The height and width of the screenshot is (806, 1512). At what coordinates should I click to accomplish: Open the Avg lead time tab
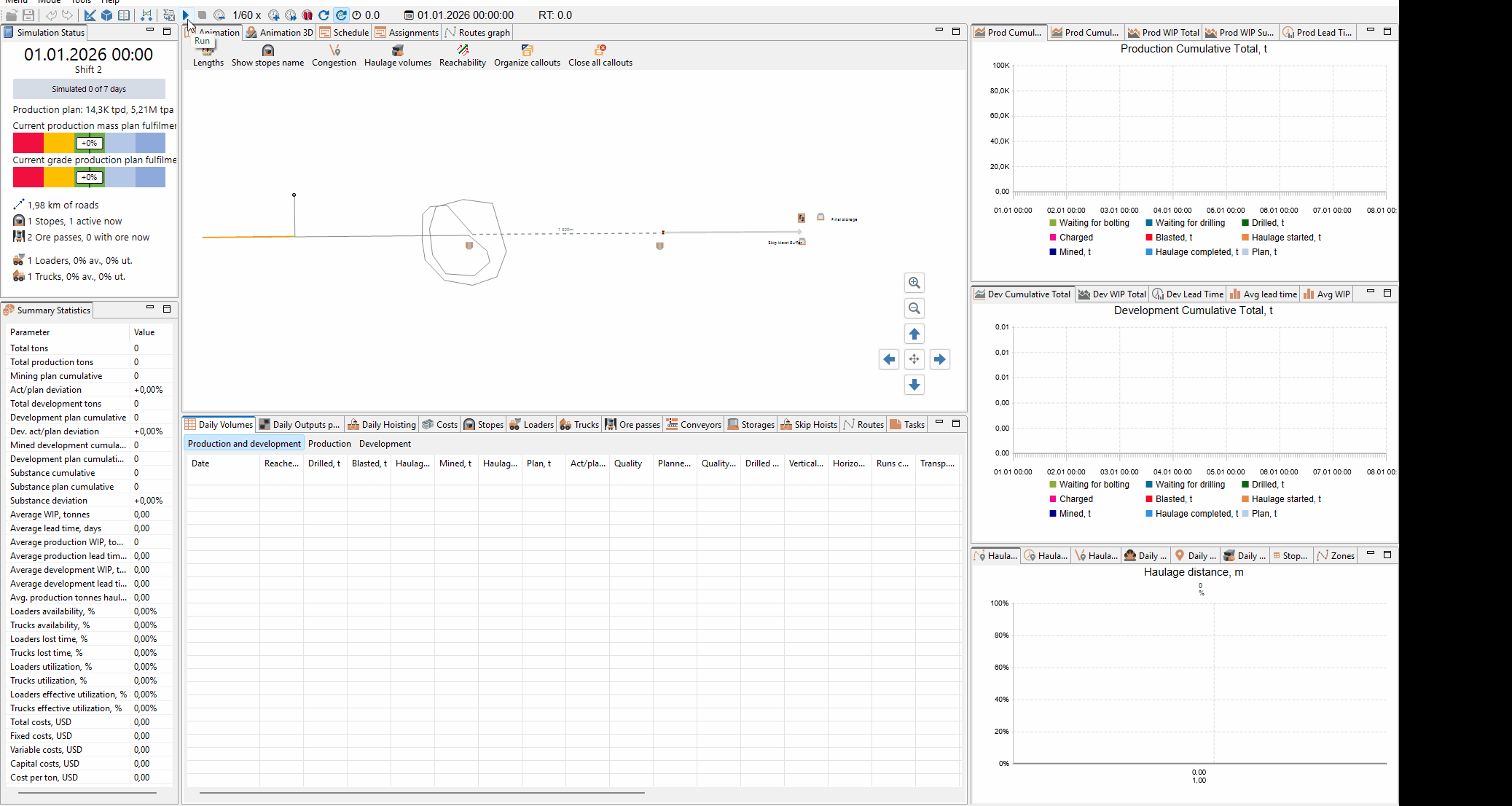point(1263,294)
